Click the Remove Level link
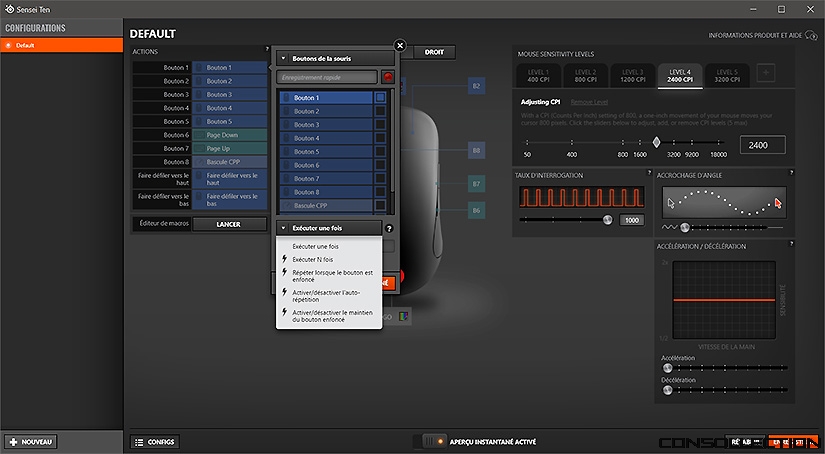The image size is (825, 454). click(x=589, y=102)
